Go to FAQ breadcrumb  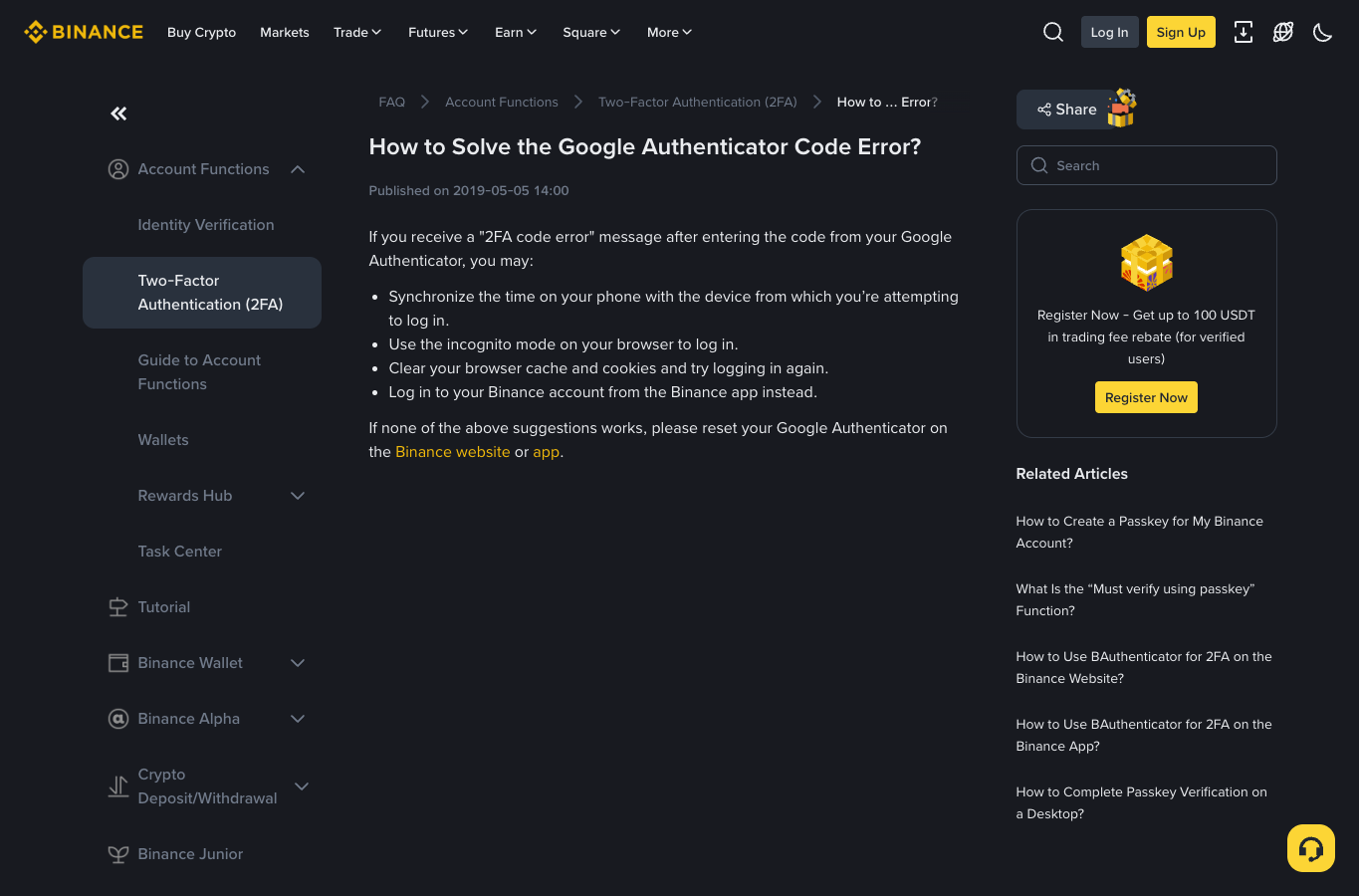(392, 102)
